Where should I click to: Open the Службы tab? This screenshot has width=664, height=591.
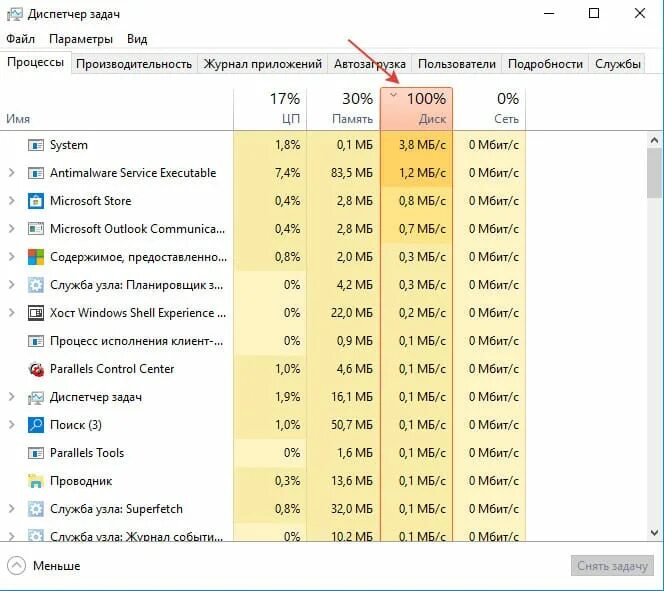(x=617, y=64)
